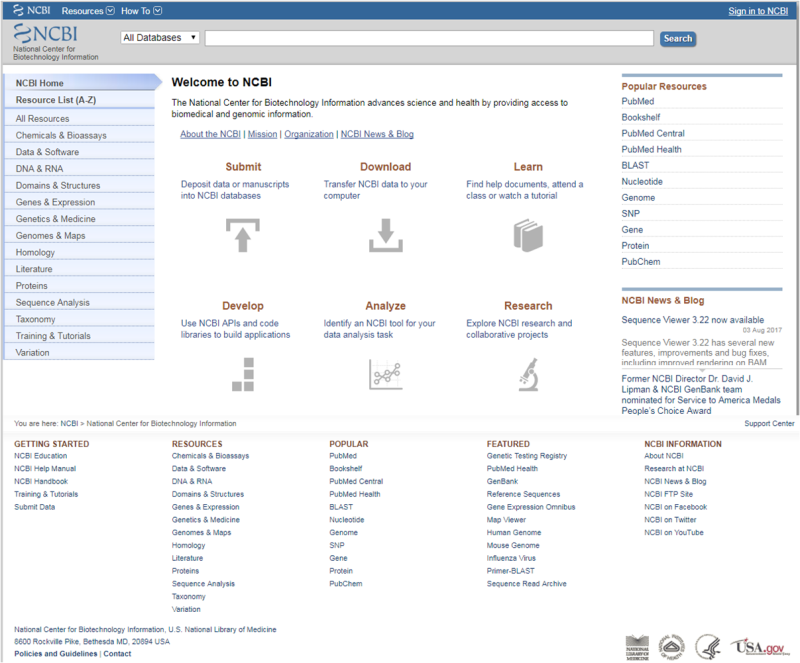Image resolution: width=800 pixels, height=663 pixels.
Task: Open PubMed Central in Popular Resources
Action: point(653,133)
